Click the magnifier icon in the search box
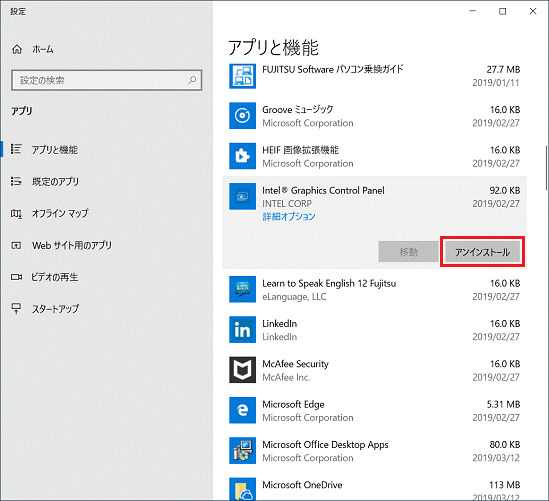This screenshot has width=549, height=501. [192, 80]
